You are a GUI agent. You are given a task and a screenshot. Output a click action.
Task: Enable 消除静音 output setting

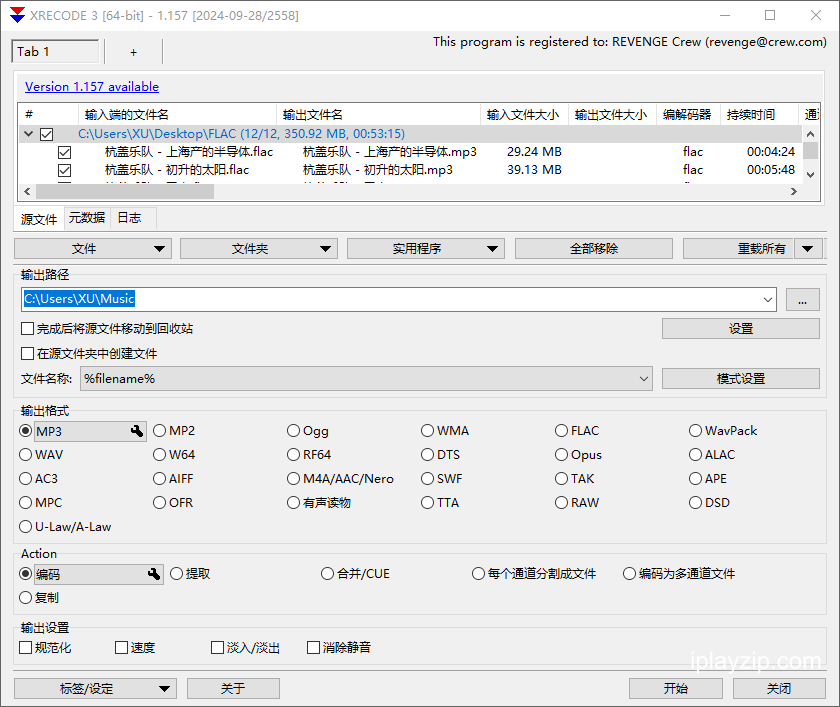pos(313,648)
